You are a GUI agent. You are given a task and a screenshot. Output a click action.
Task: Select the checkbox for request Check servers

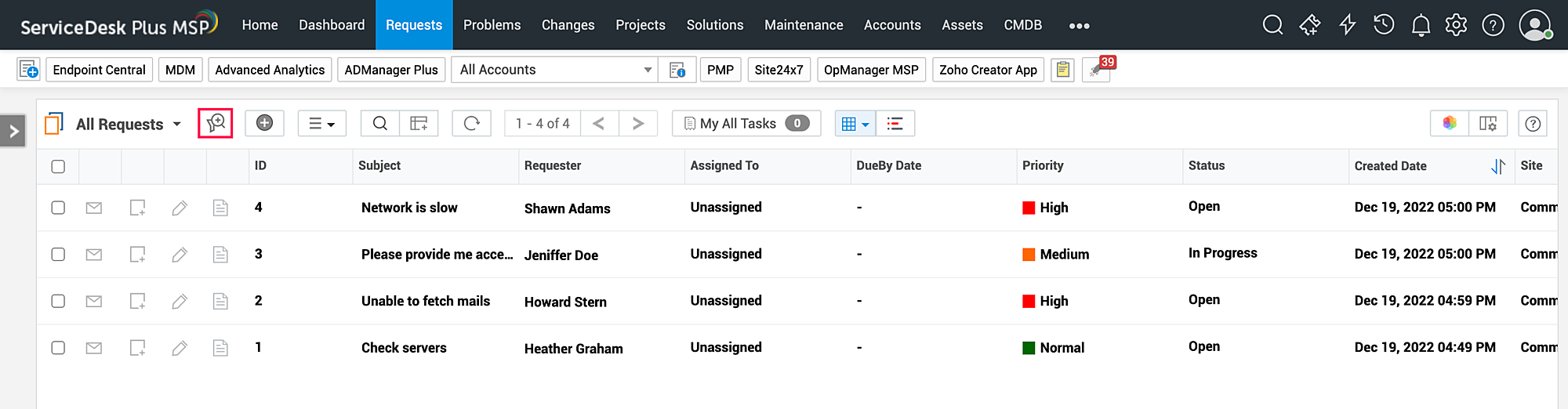(x=58, y=348)
